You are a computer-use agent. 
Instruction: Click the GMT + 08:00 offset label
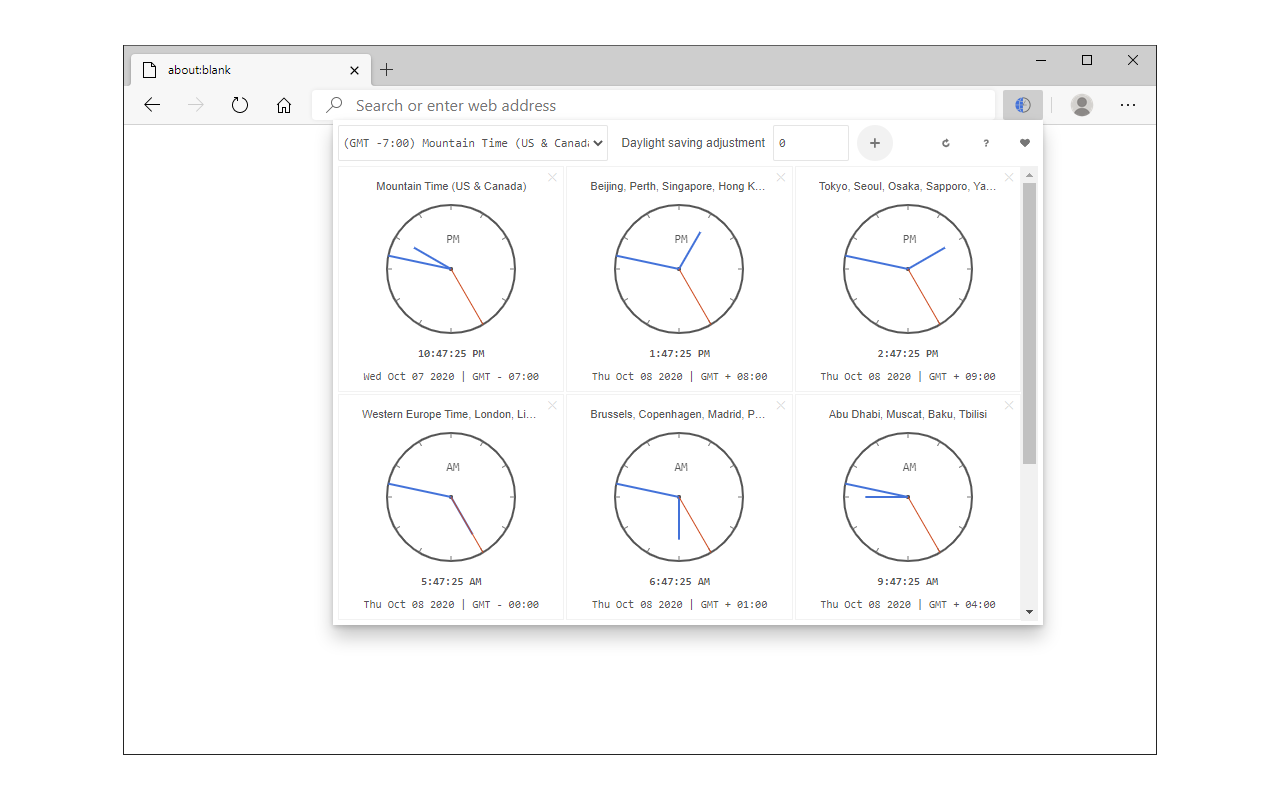pos(734,377)
